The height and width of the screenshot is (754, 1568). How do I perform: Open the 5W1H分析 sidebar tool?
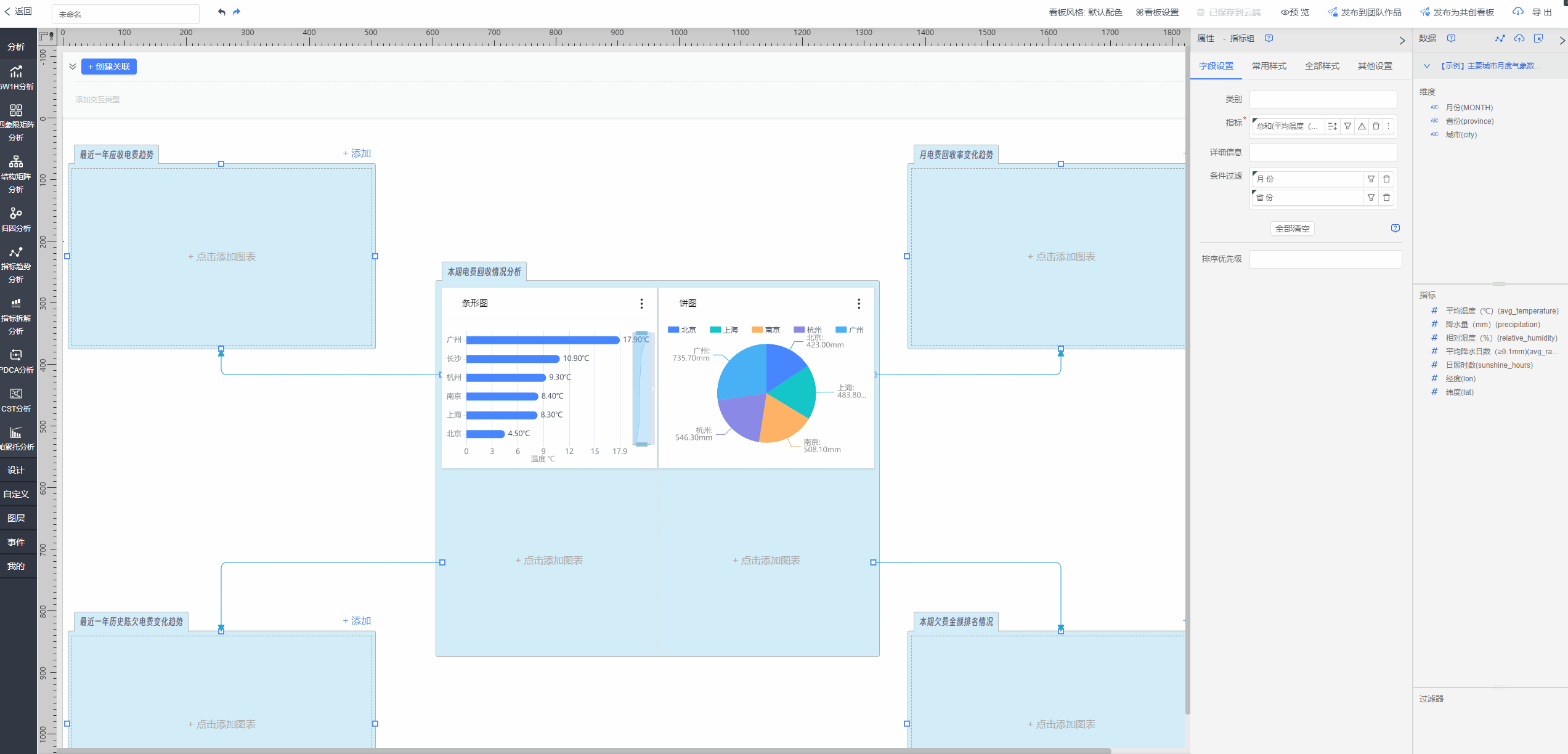click(16, 78)
